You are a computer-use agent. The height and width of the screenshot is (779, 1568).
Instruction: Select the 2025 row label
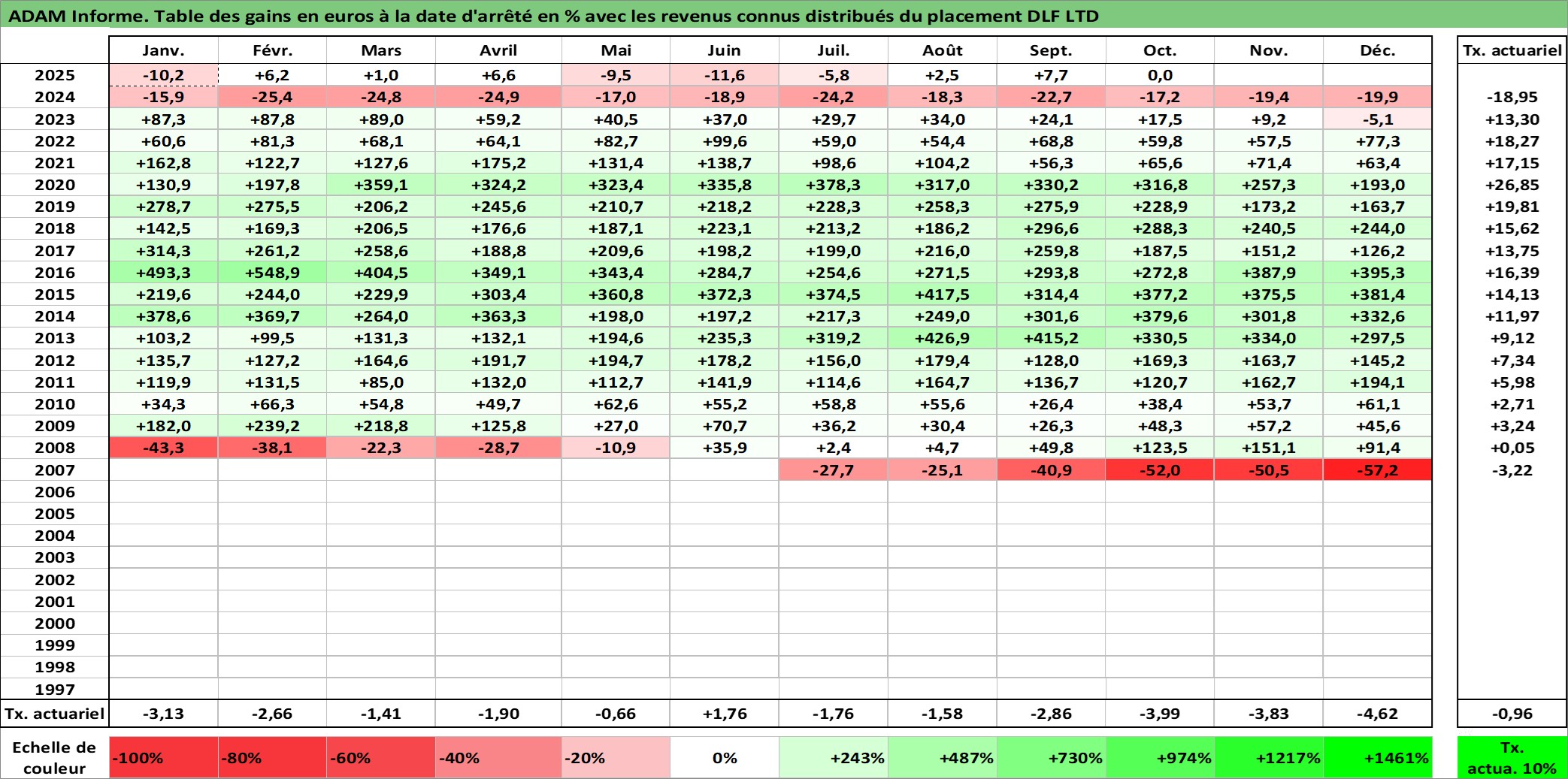coord(55,75)
